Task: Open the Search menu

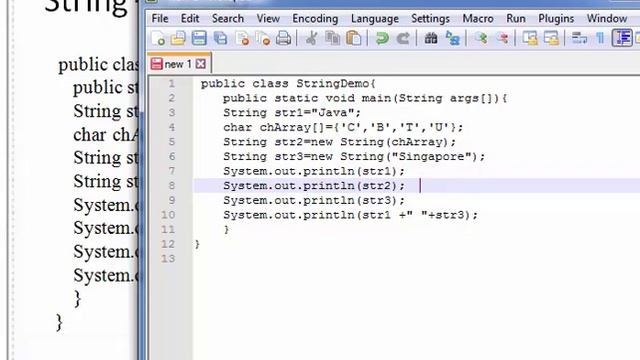Action: click(228, 19)
